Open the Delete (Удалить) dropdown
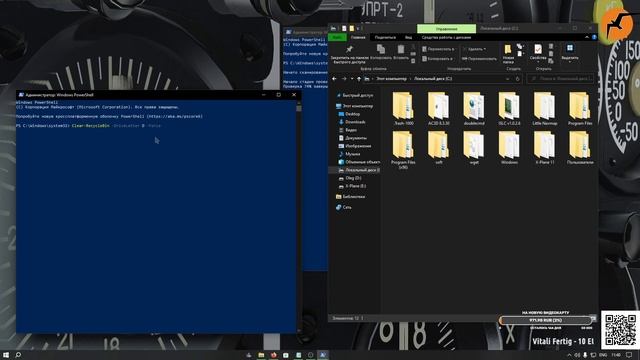The height and width of the screenshot is (360, 640). tap(476, 49)
